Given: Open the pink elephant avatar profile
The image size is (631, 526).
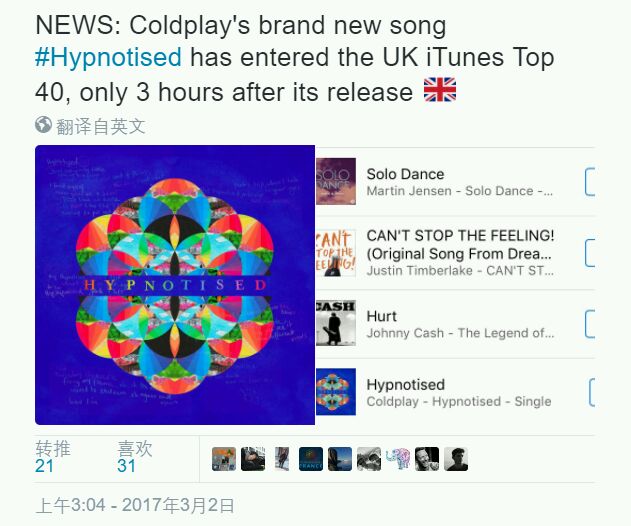Looking at the screenshot, I should point(398,459).
